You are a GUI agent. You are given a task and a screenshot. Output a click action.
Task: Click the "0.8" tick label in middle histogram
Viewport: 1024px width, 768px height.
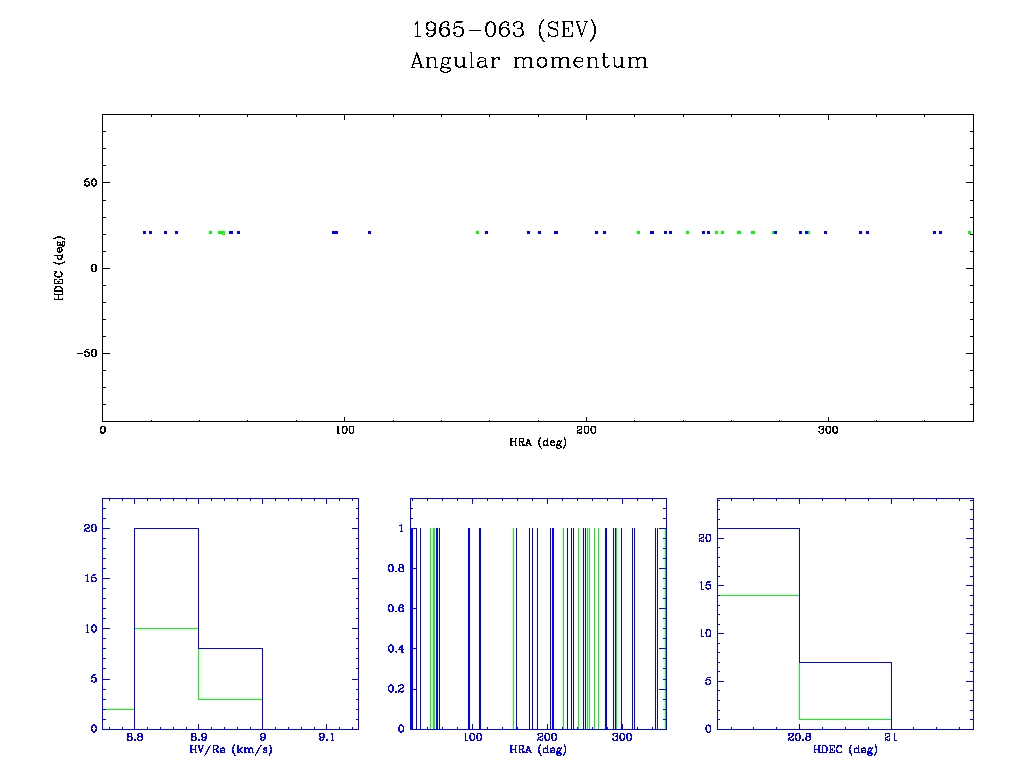pos(395,569)
